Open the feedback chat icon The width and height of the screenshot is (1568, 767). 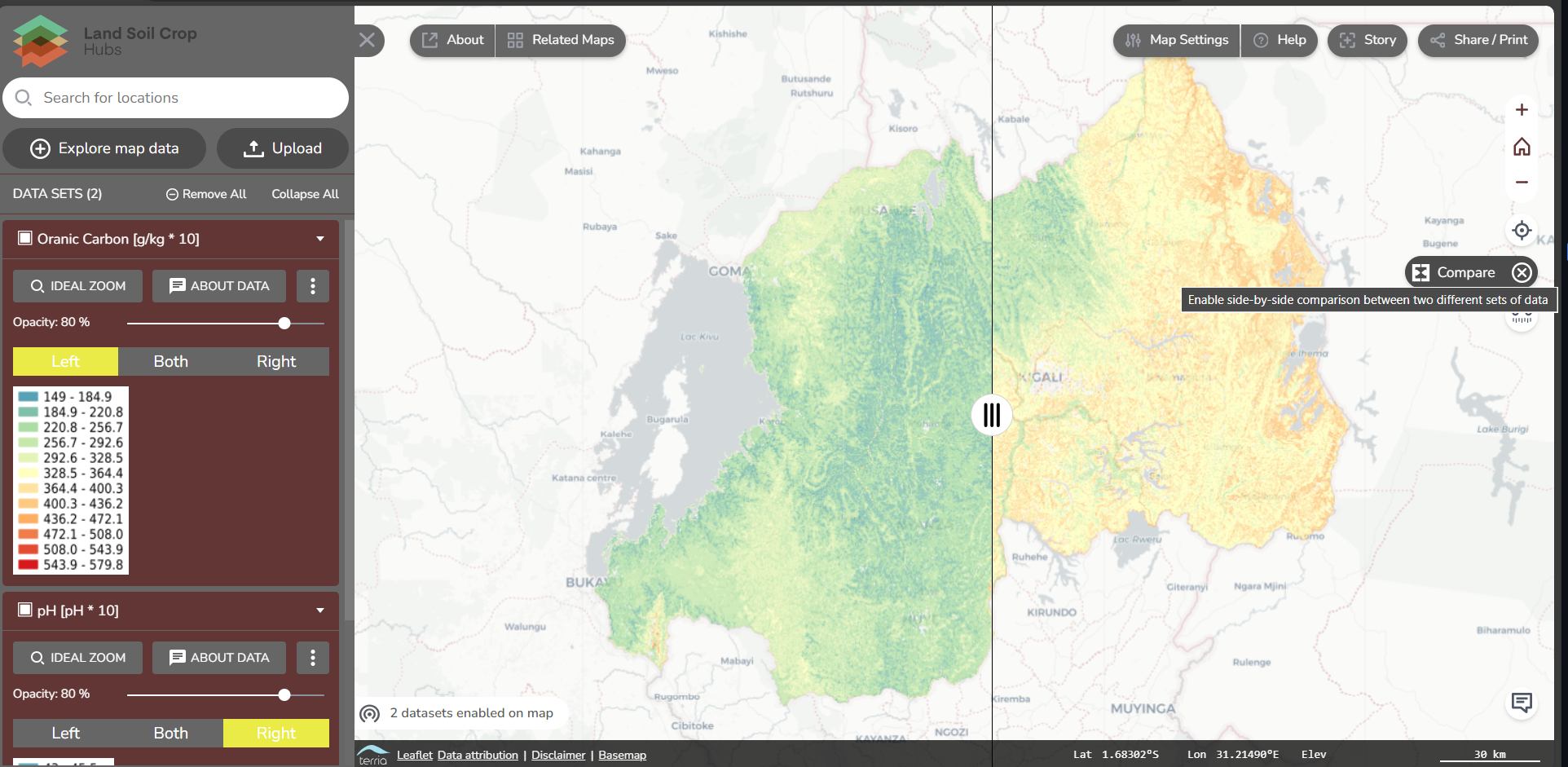click(x=1521, y=703)
